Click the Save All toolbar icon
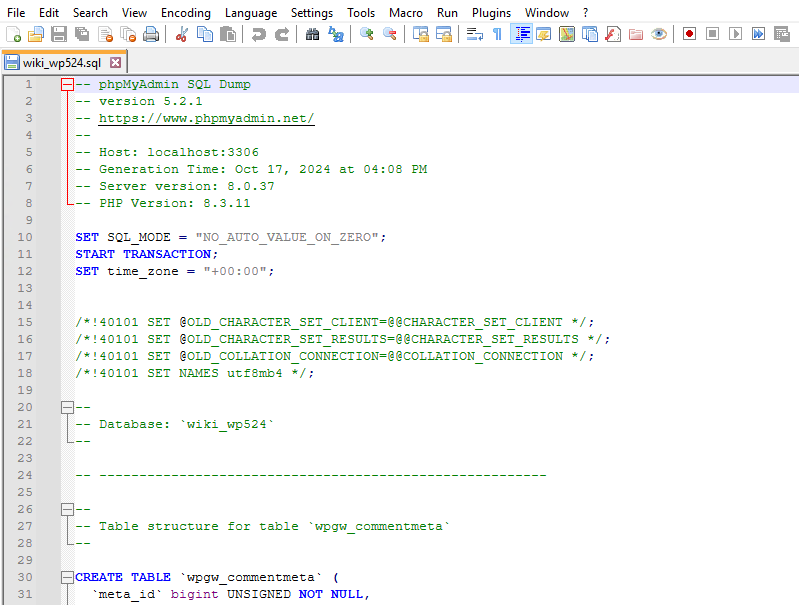Image resolution: width=799 pixels, height=605 pixels. (x=82, y=34)
